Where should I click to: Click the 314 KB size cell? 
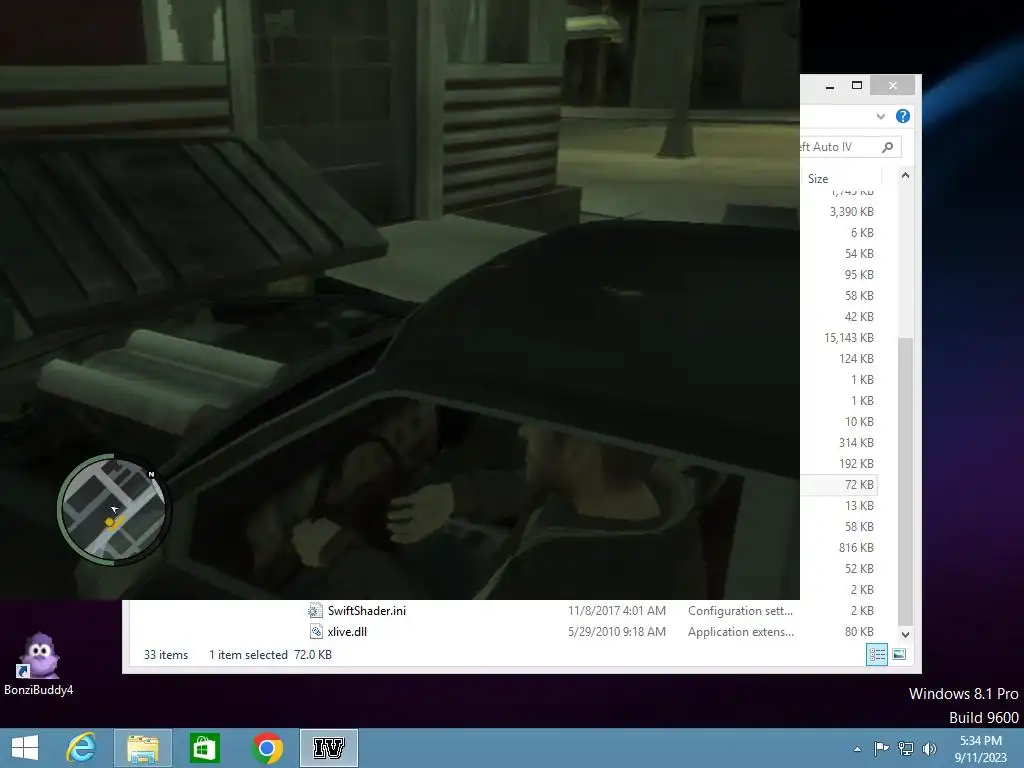856,443
